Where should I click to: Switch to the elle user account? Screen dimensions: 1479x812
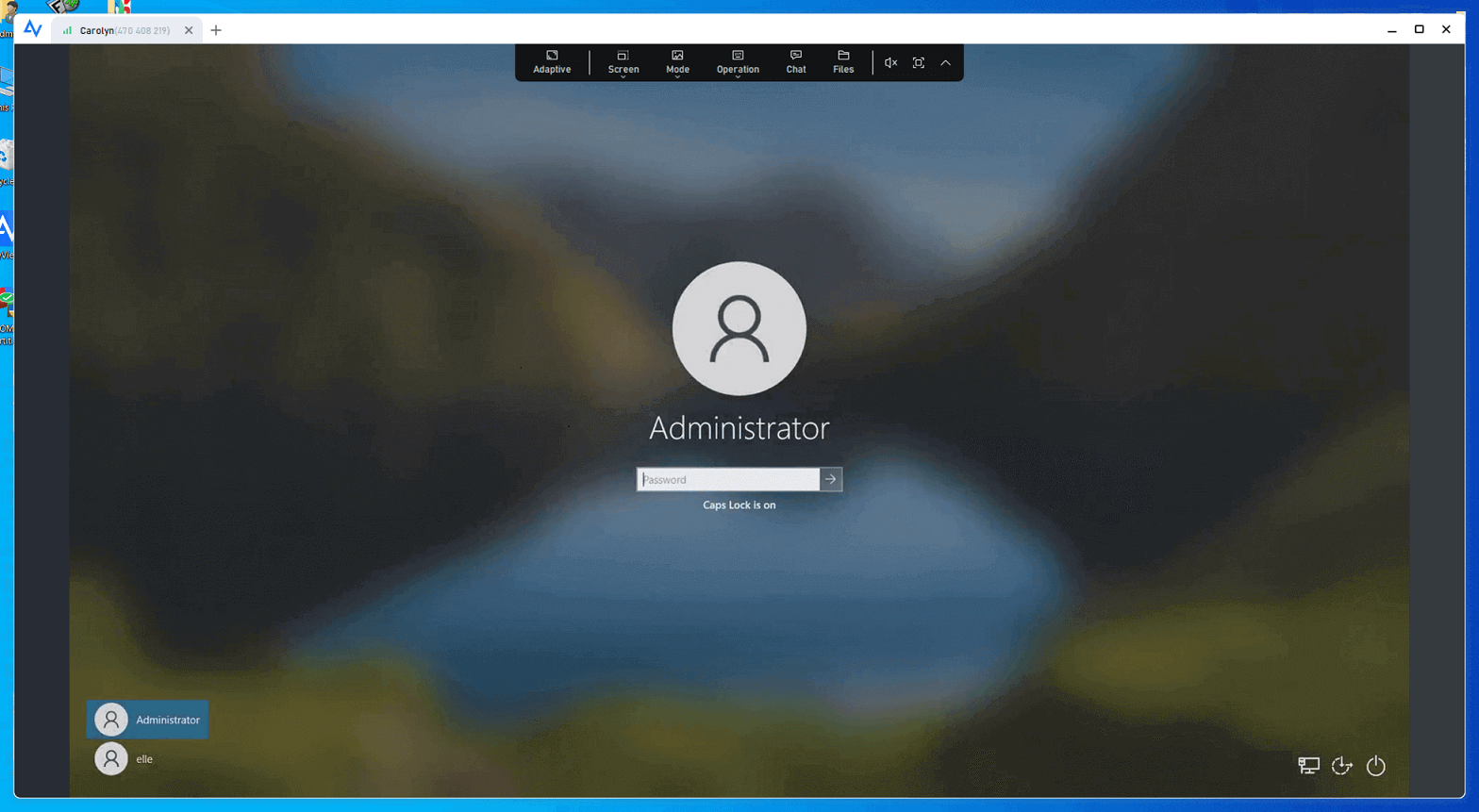124,759
